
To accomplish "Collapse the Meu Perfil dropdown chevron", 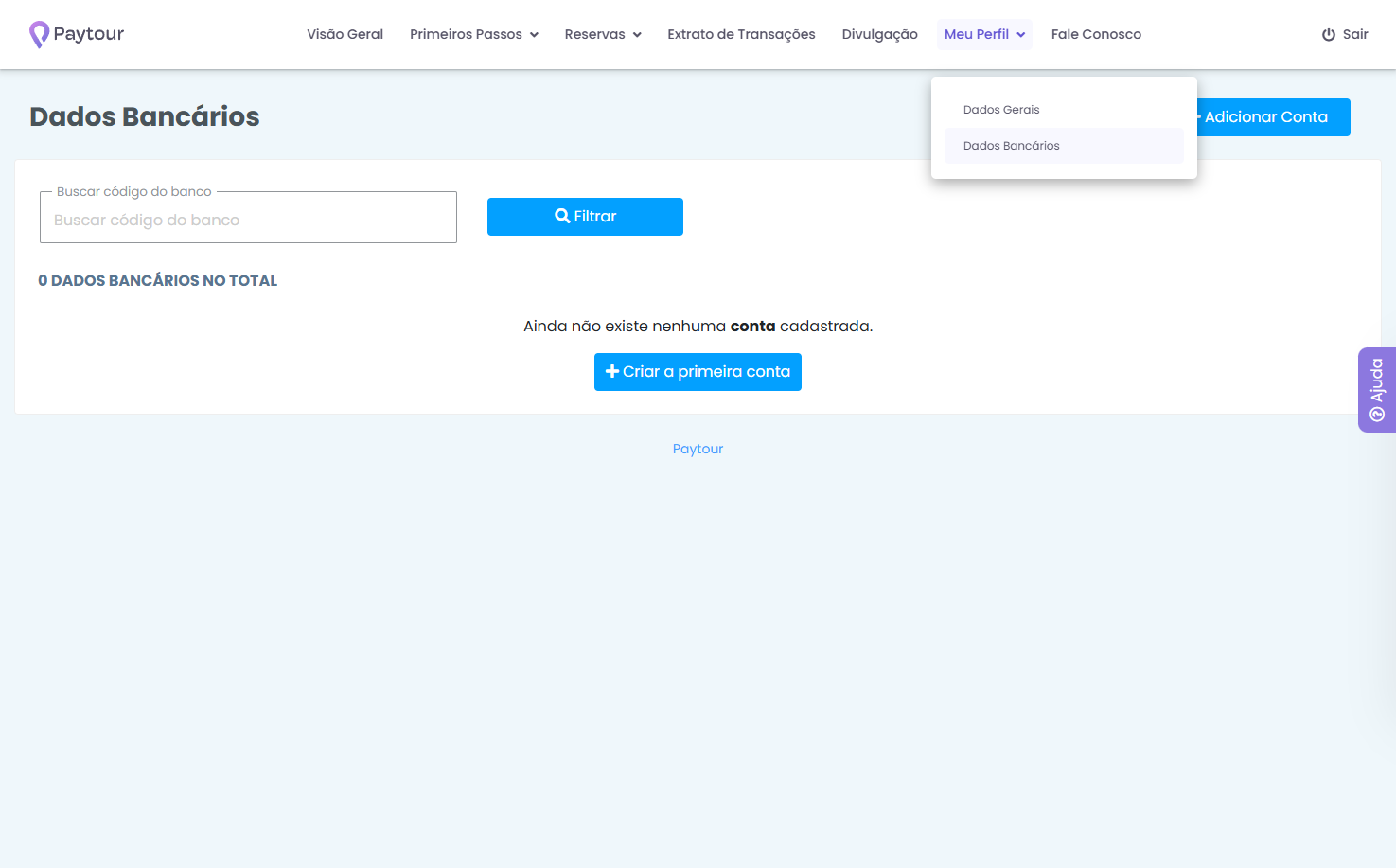I will (1021, 35).
